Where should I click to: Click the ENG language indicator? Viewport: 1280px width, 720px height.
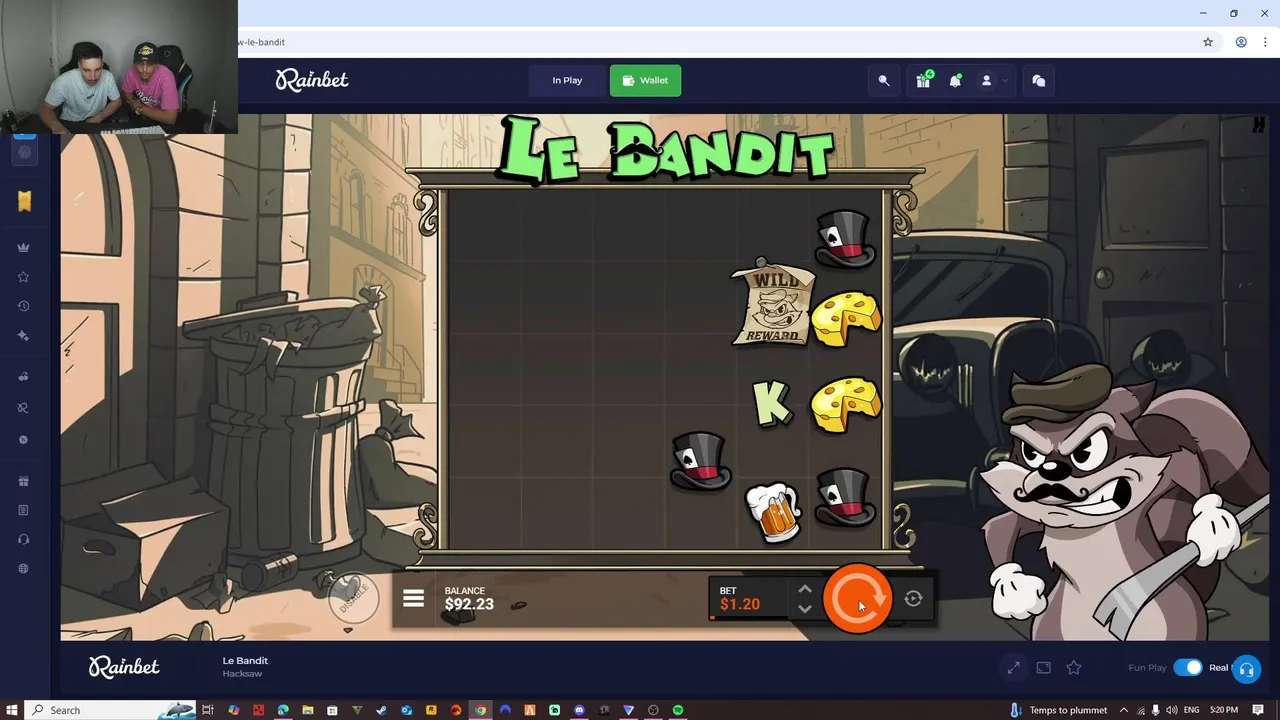[1191, 710]
